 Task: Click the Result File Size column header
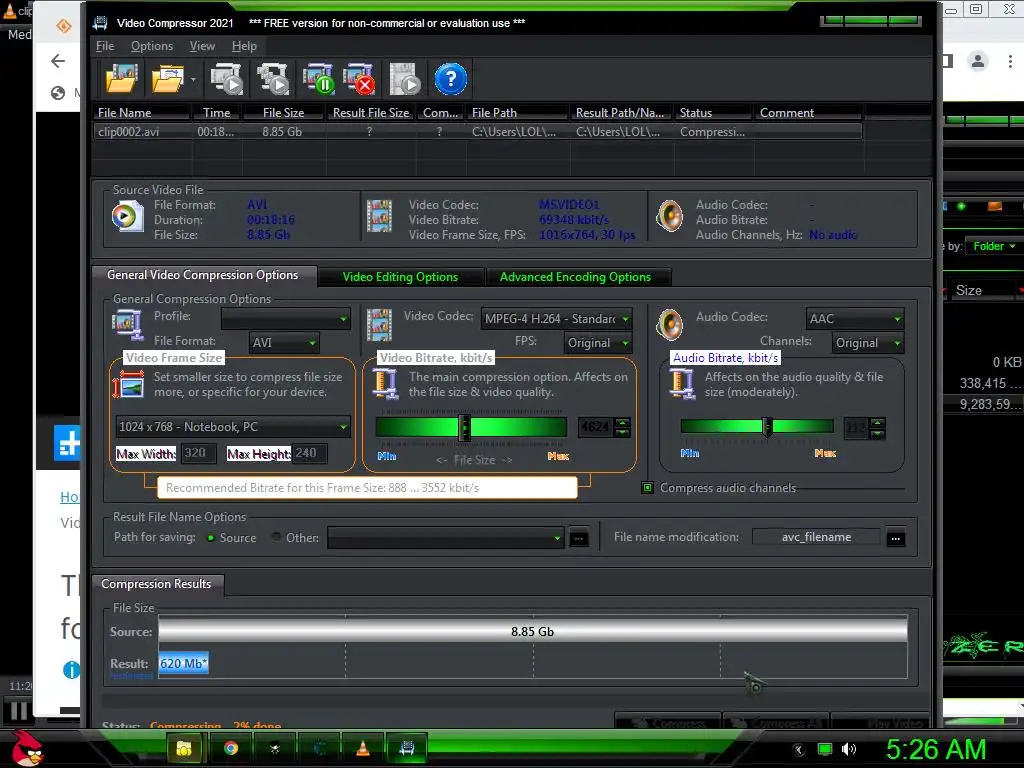[371, 112]
